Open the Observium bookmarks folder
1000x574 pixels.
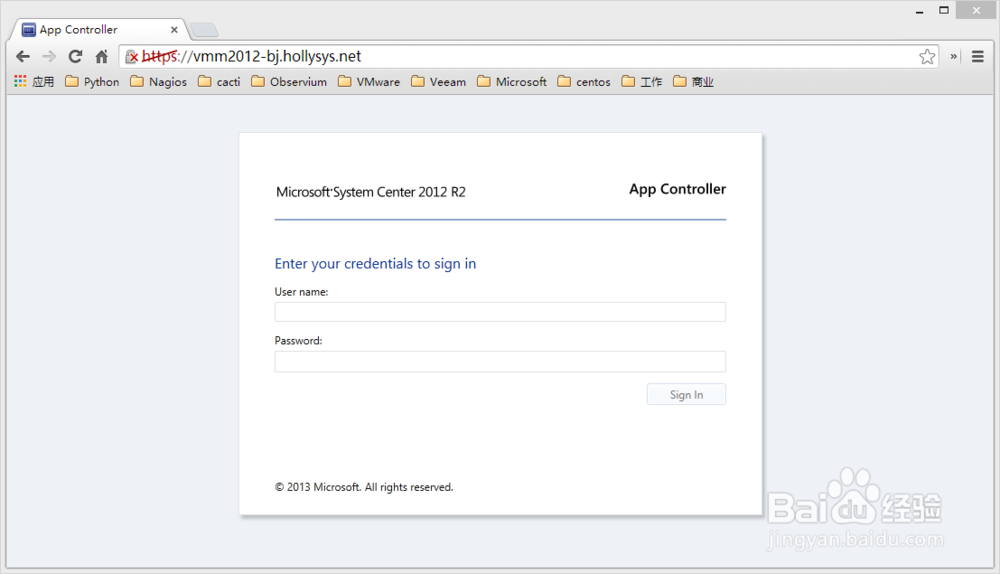(290, 82)
